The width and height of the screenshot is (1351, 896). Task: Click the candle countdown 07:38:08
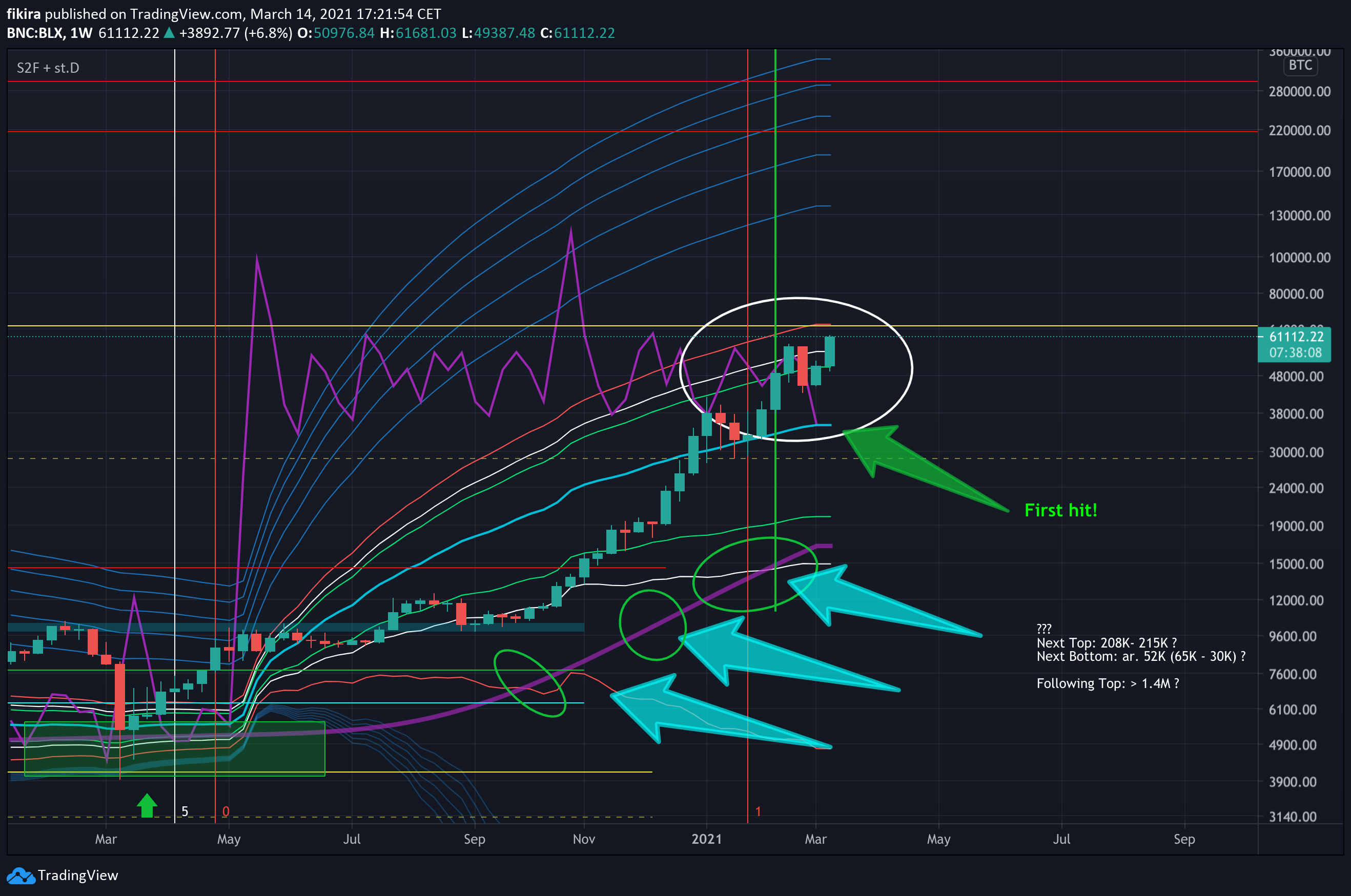[1296, 352]
